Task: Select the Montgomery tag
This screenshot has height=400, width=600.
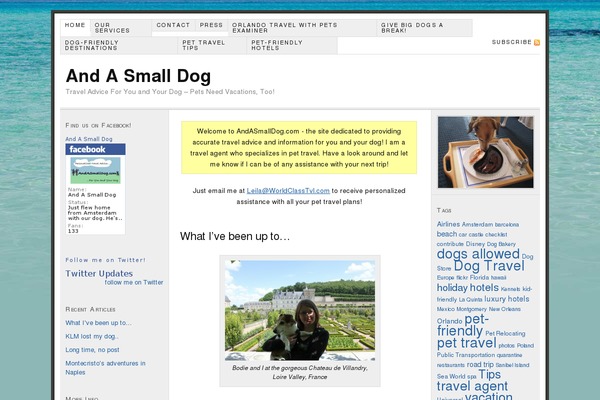Action: 471,309
